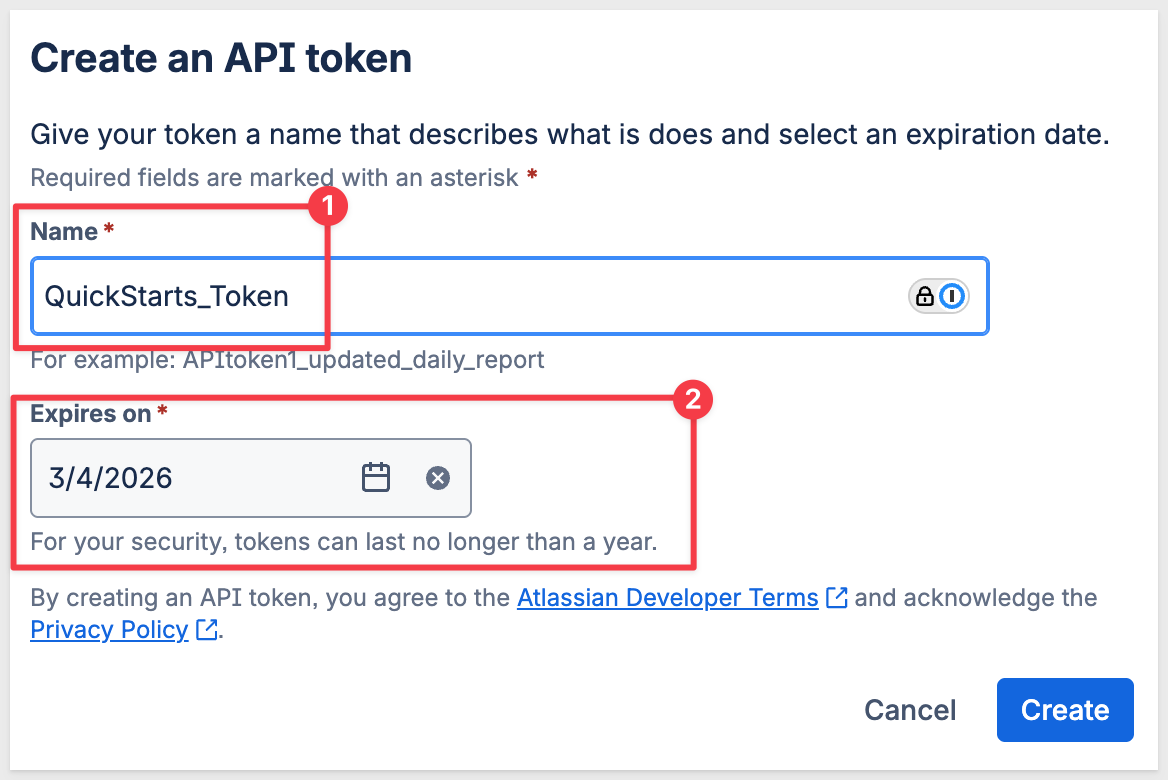The height and width of the screenshot is (780, 1168).
Task: Open the calendar date picker icon
Action: point(375,478)
